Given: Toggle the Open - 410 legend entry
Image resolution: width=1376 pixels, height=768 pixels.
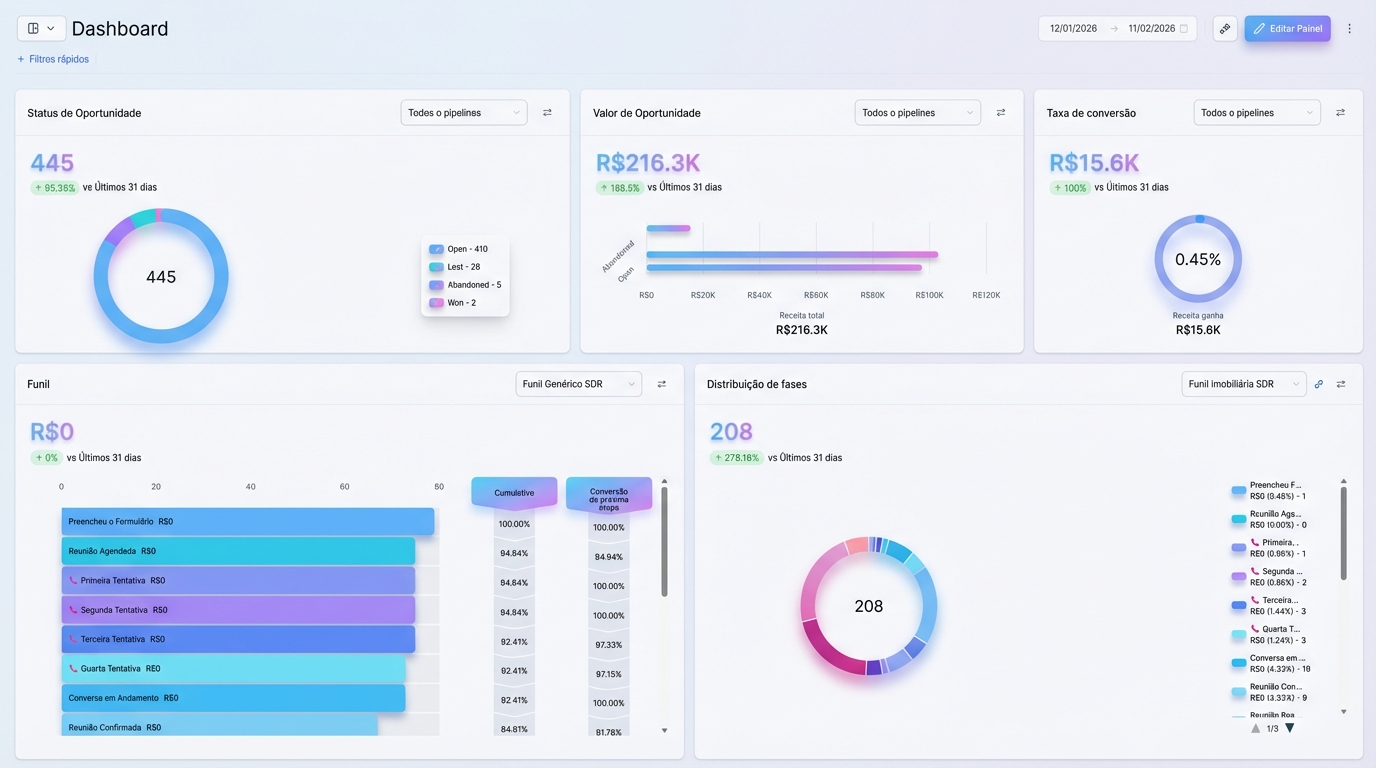Looking at the screenshot, I should 458,249.
